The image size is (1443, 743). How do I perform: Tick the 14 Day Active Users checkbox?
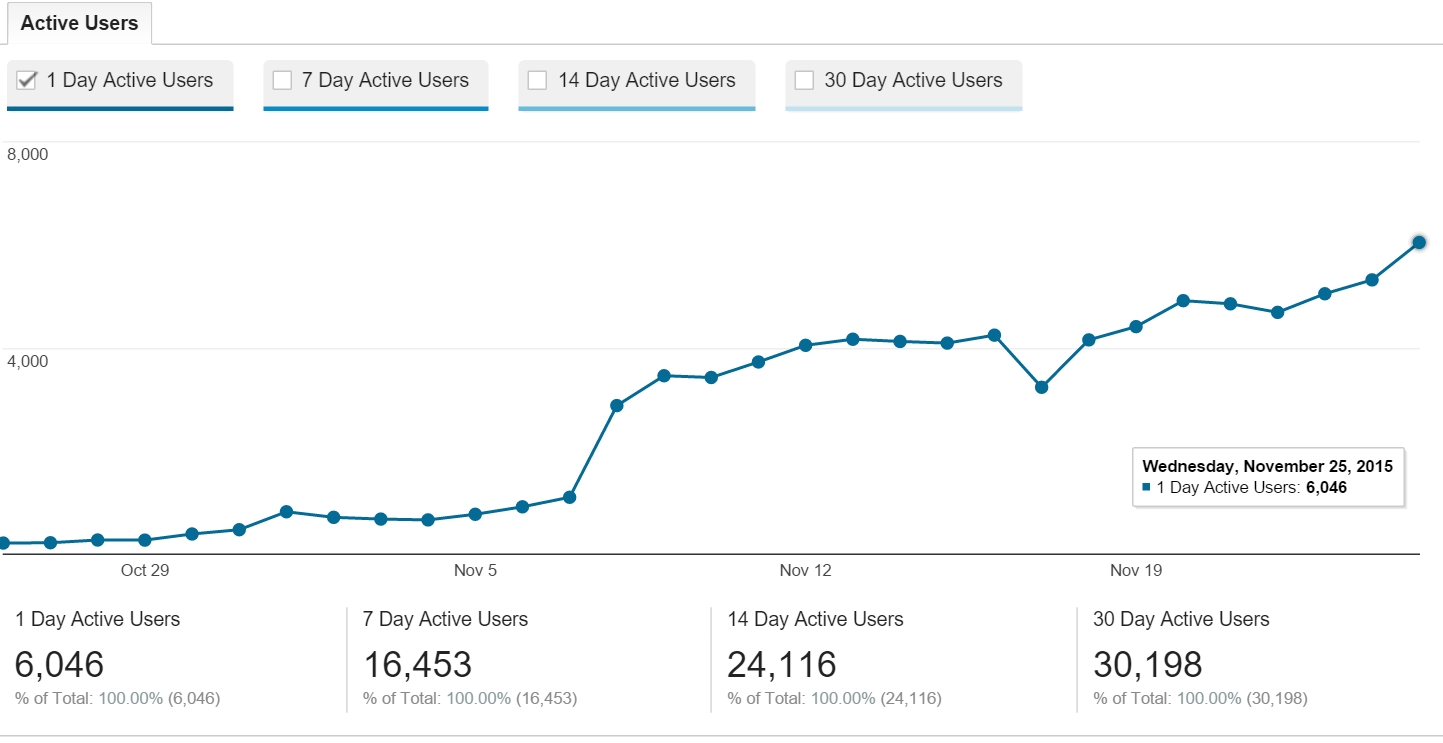[x=537, y=81]
